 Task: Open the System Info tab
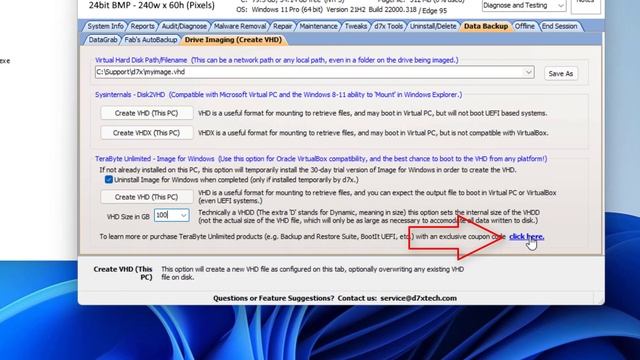(x=105, y=26)
